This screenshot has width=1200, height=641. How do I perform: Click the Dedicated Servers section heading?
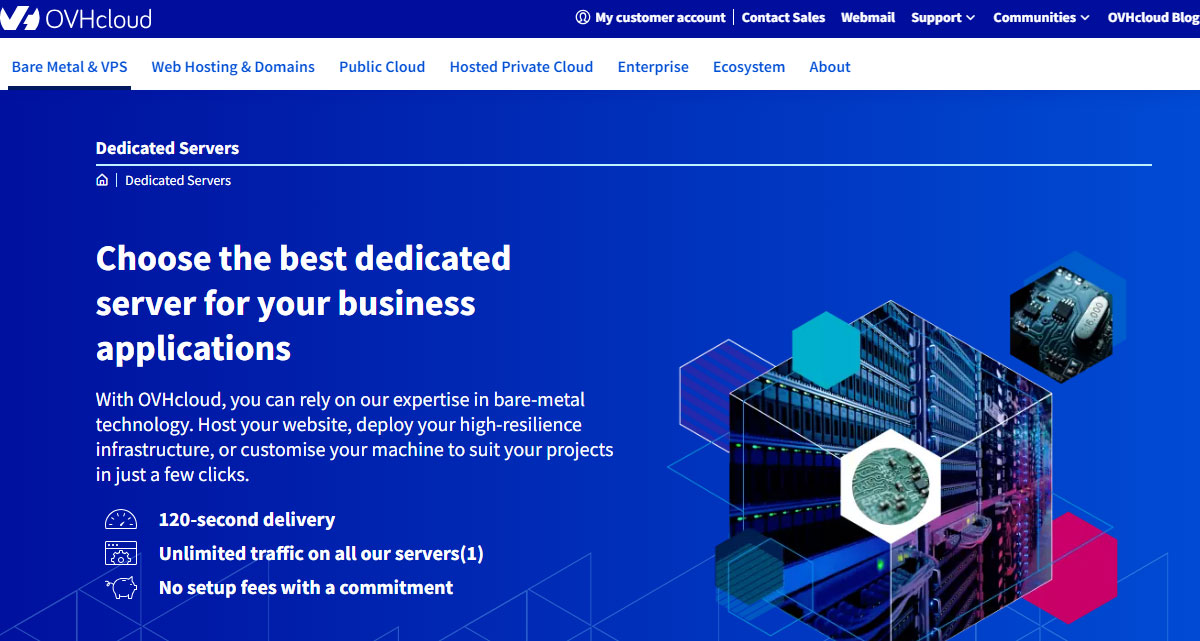tap(167, 148)
